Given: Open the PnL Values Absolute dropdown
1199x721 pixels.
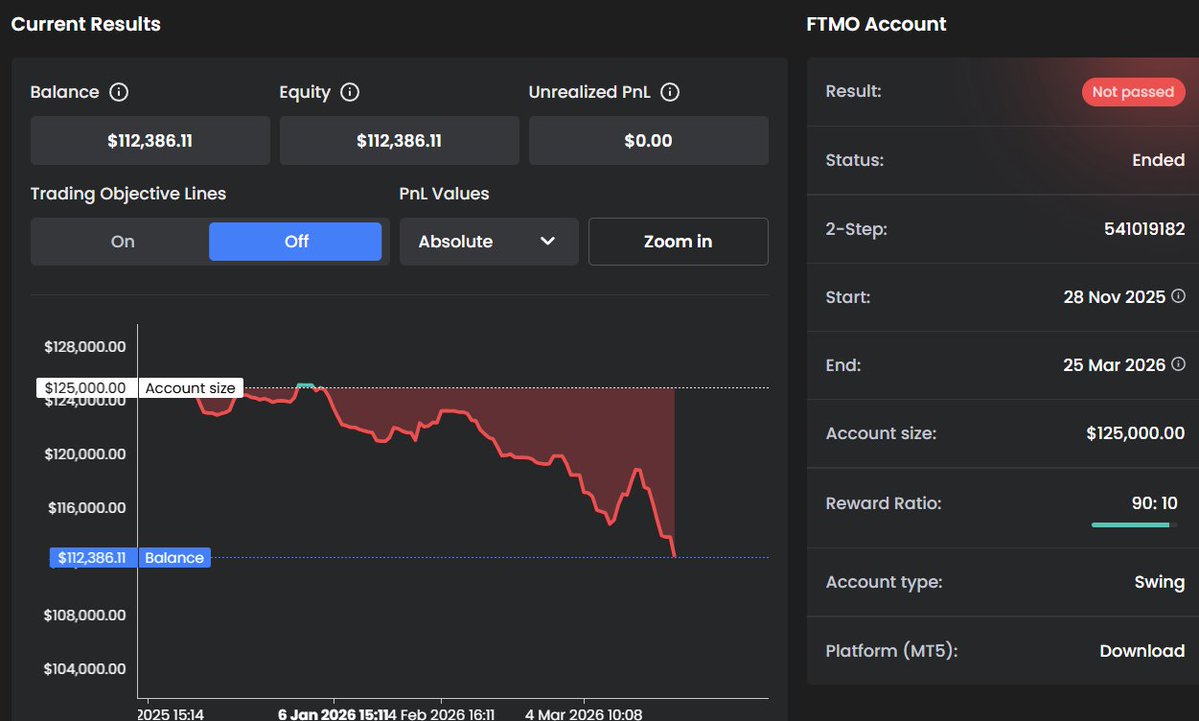Looking at the screenshot, I should (x=489, y=242).
